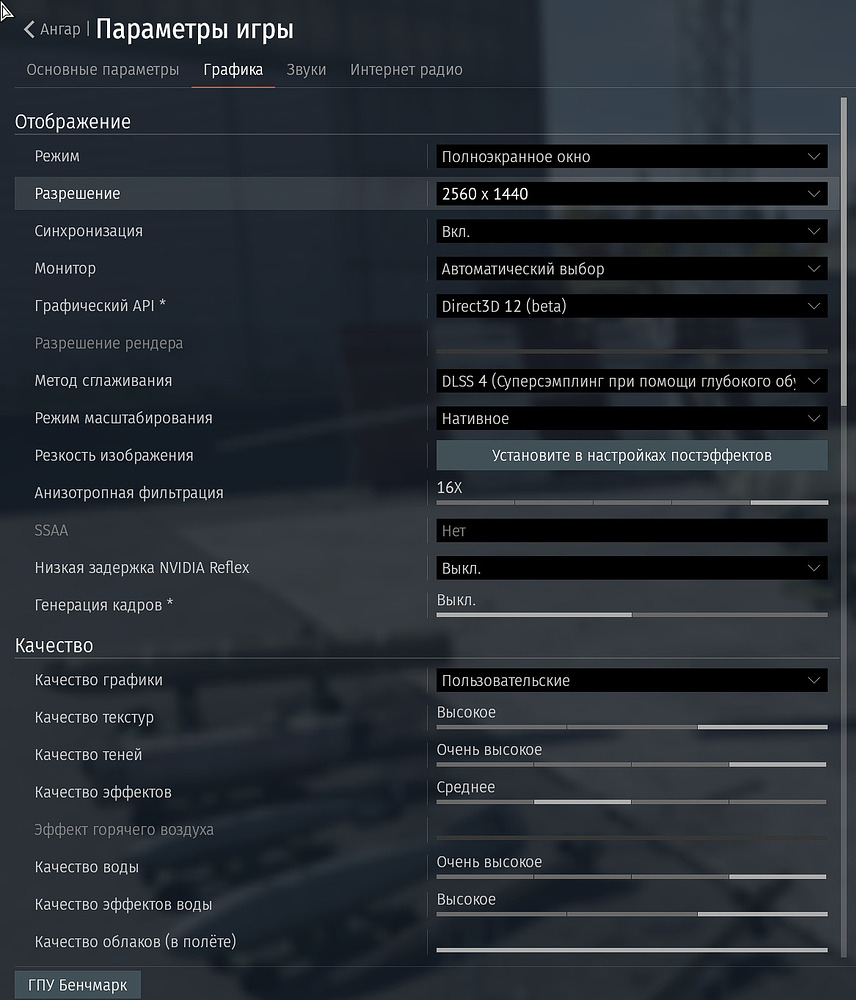Expand the Синхронизация dropdown
856x1000 pixels.
[x=631, y=231]
